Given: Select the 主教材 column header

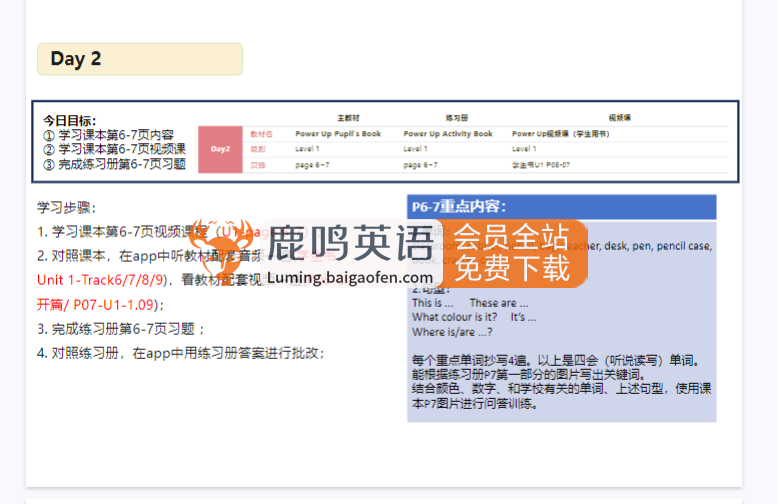Looking at the screenshot, I should click(x=348, y=118).
